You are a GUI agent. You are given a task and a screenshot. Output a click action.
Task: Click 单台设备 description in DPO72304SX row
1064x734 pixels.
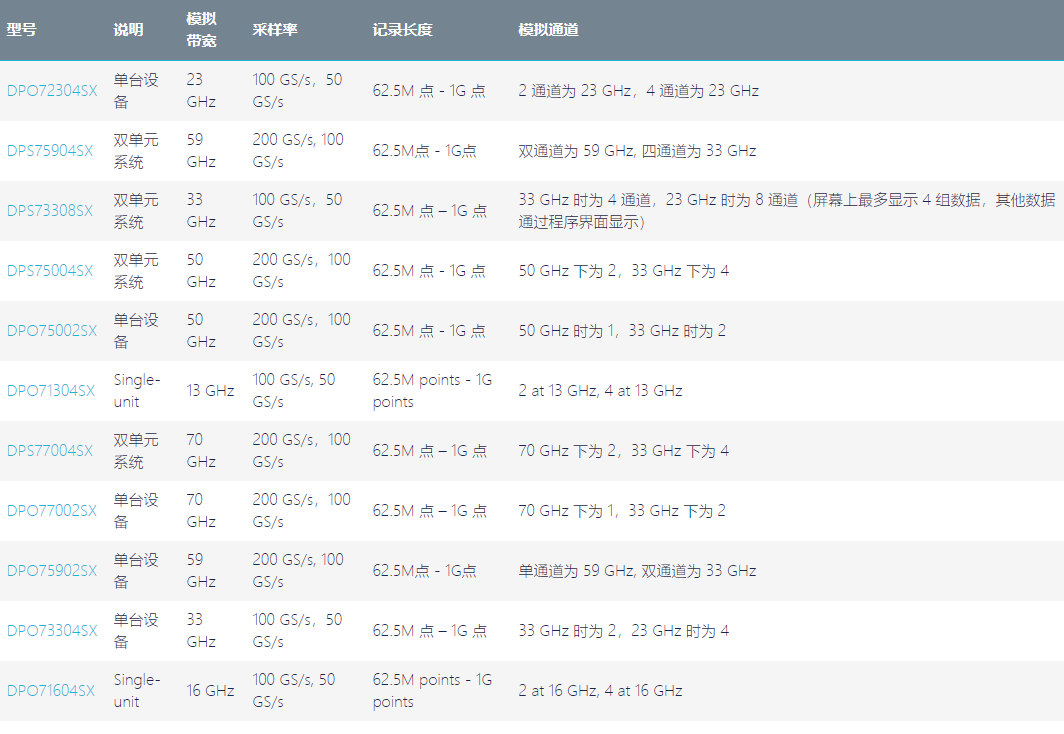click(x=136, y=91)
